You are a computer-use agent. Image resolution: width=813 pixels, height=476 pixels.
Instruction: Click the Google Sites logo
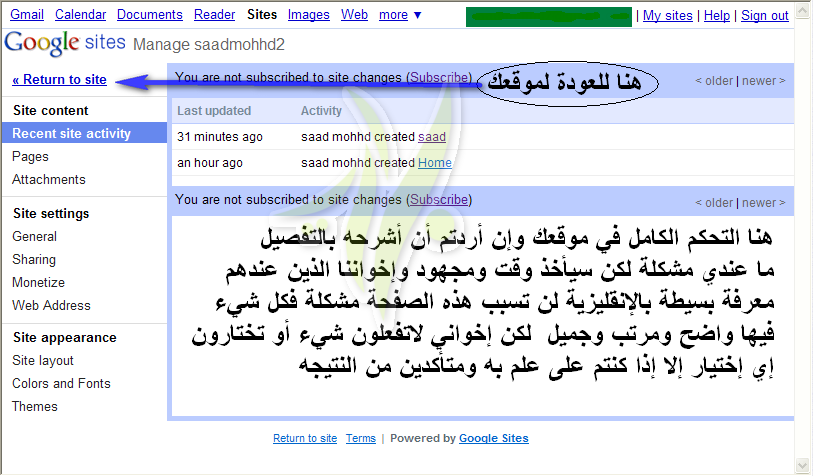pyautogui.click(x=65, y=43)
